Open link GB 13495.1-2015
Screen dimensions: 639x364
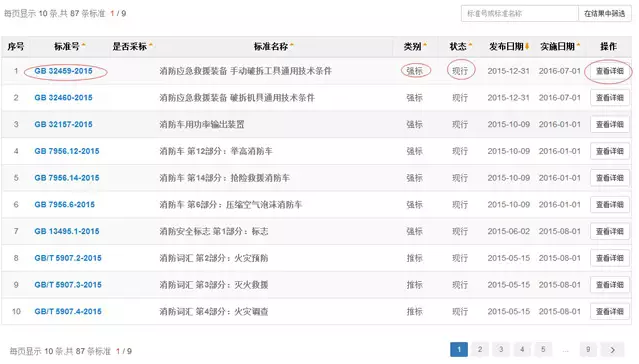[x=67, y=231]
